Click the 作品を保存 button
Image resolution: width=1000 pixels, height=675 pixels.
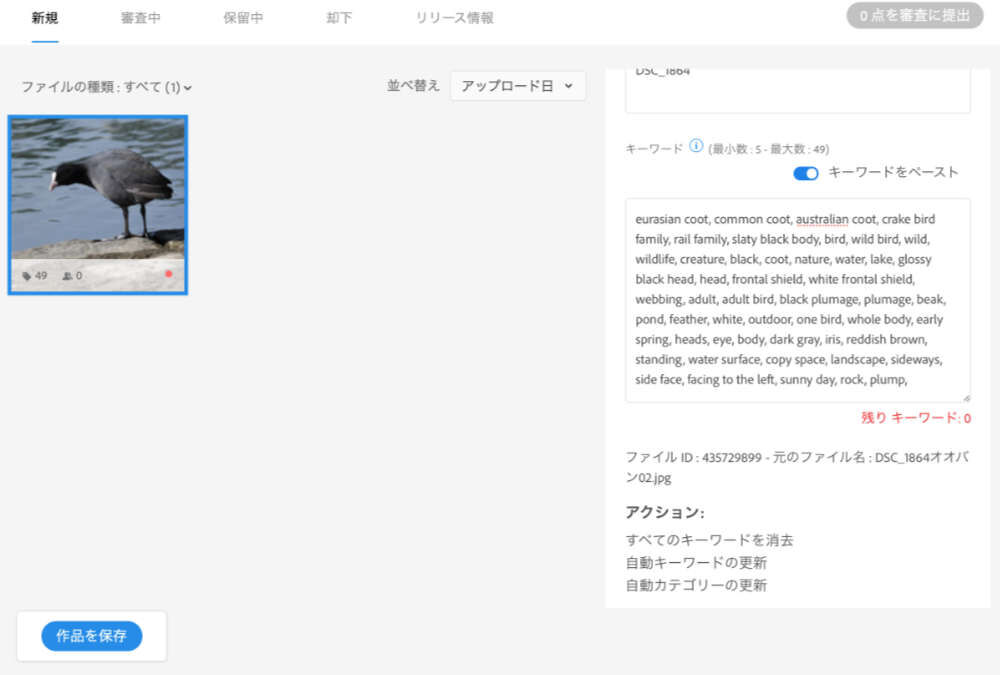pyautogui.click(x=91, y=636)
